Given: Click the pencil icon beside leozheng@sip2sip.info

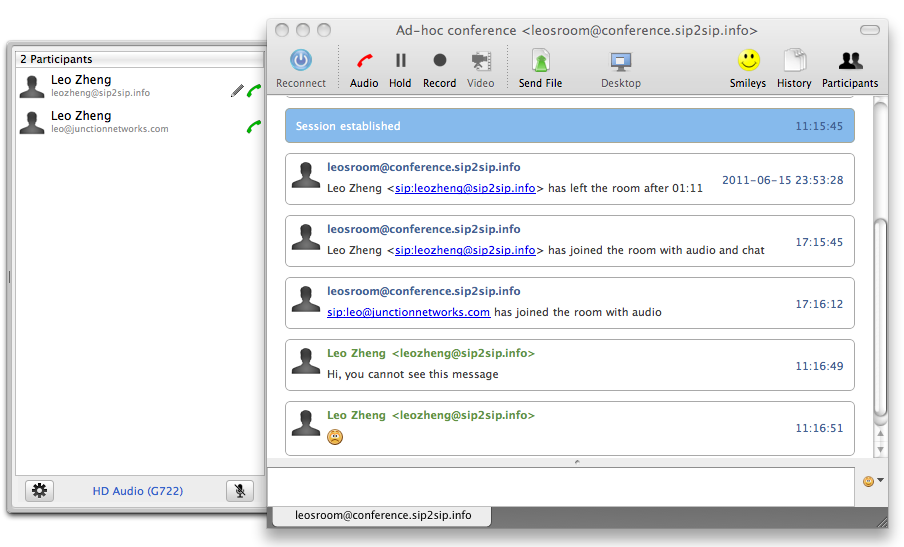Looking at the screenshot, I should (x=237, y=91).
